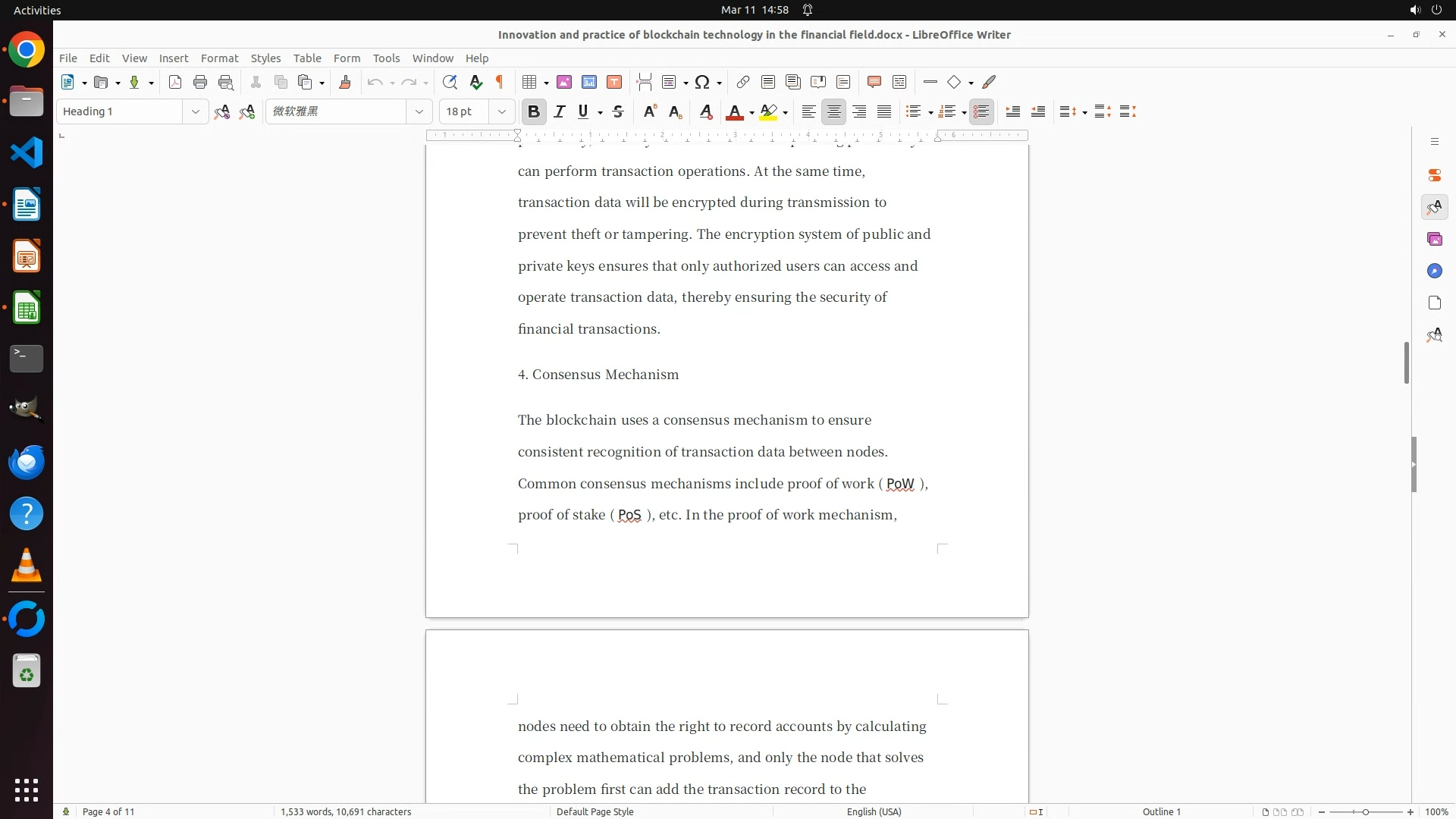Expand the Heading 1 paragraph style dropdown
Screen dimensions: 1456x819
(x=195, y=111)
